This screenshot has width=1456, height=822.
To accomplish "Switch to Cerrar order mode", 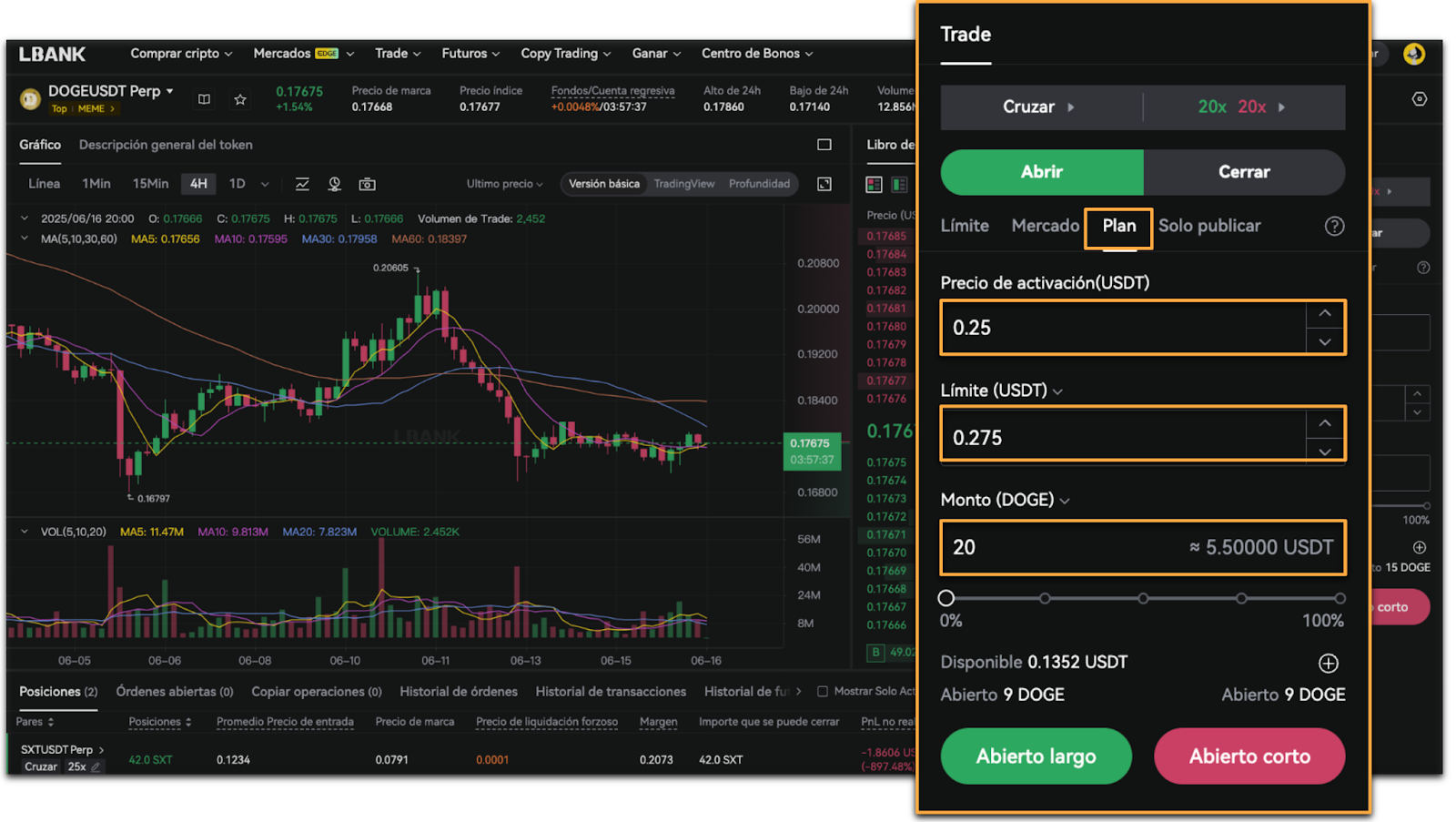I will tap(1243, 172).
